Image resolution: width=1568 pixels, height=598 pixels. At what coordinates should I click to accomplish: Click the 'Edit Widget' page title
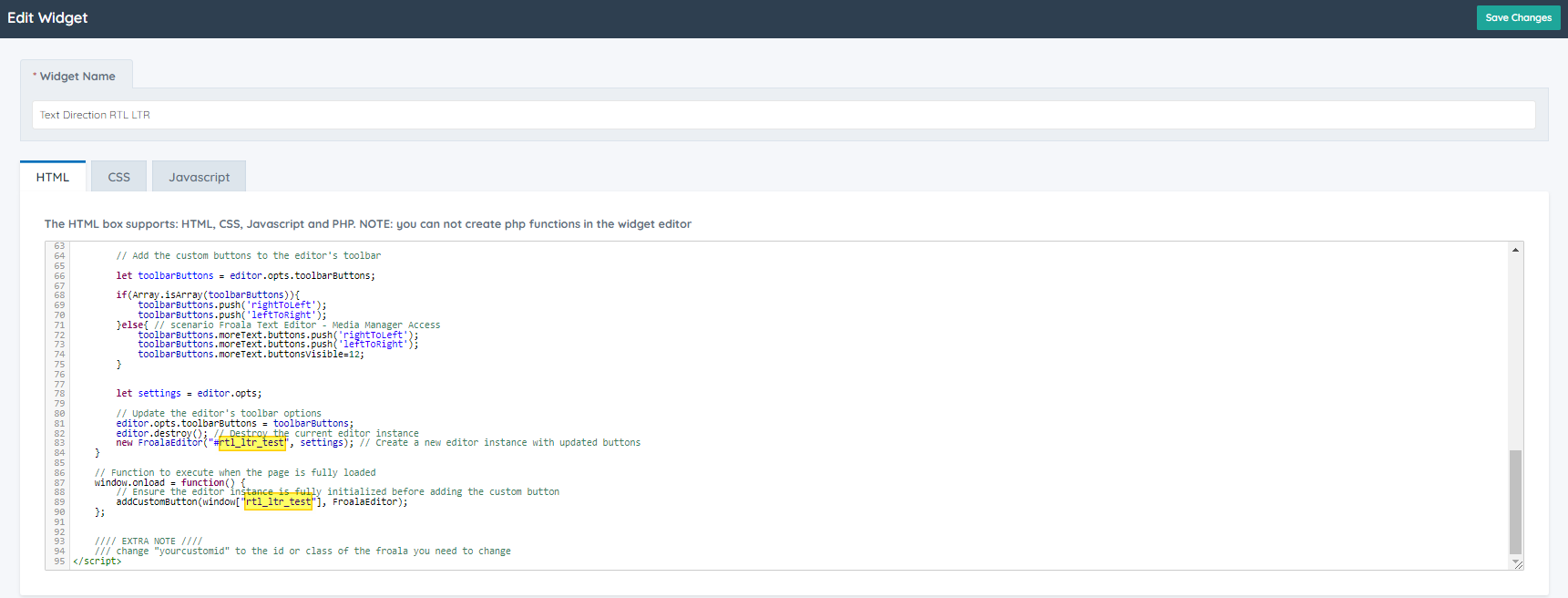point(47,18)
